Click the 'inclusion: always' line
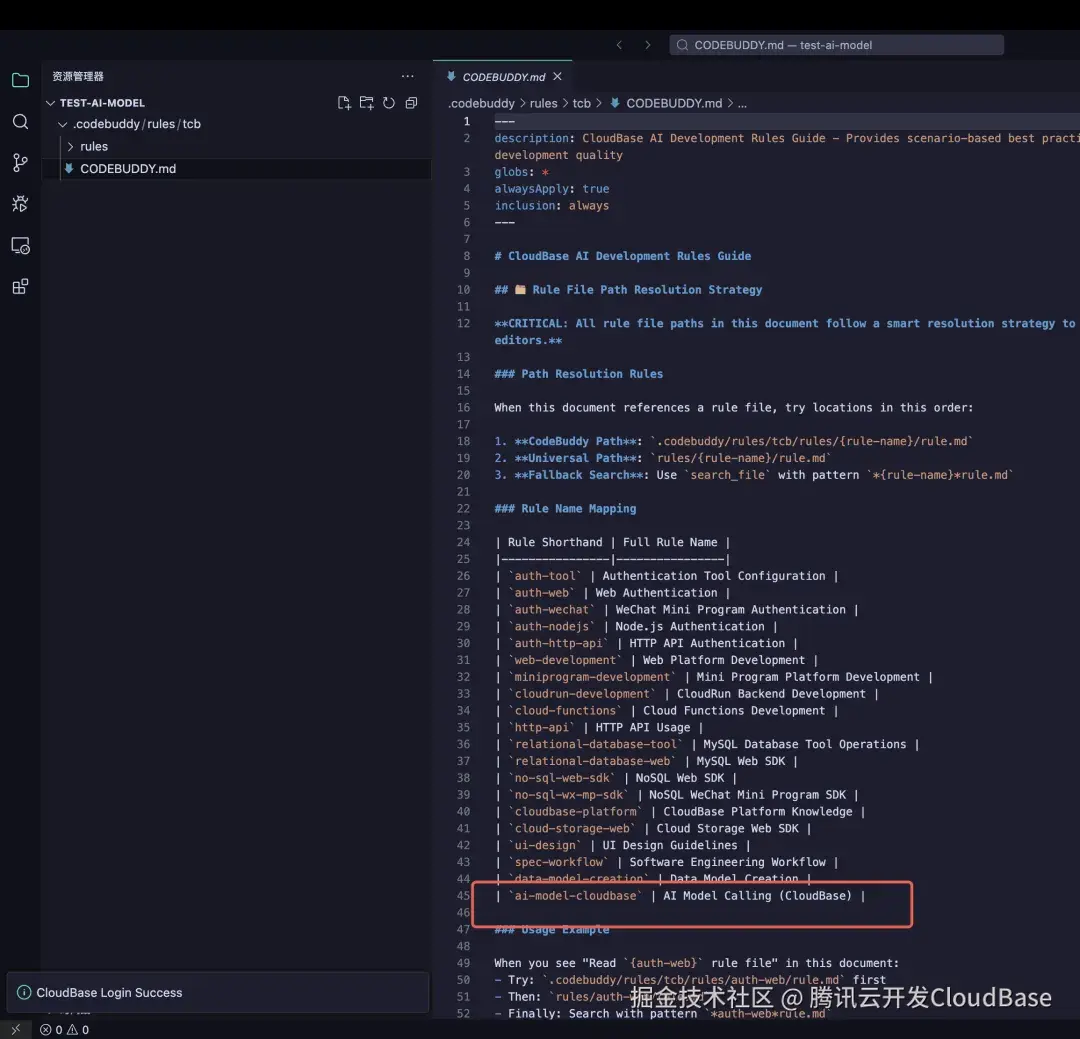1080x1039 pixels. [x=551, y=205]
